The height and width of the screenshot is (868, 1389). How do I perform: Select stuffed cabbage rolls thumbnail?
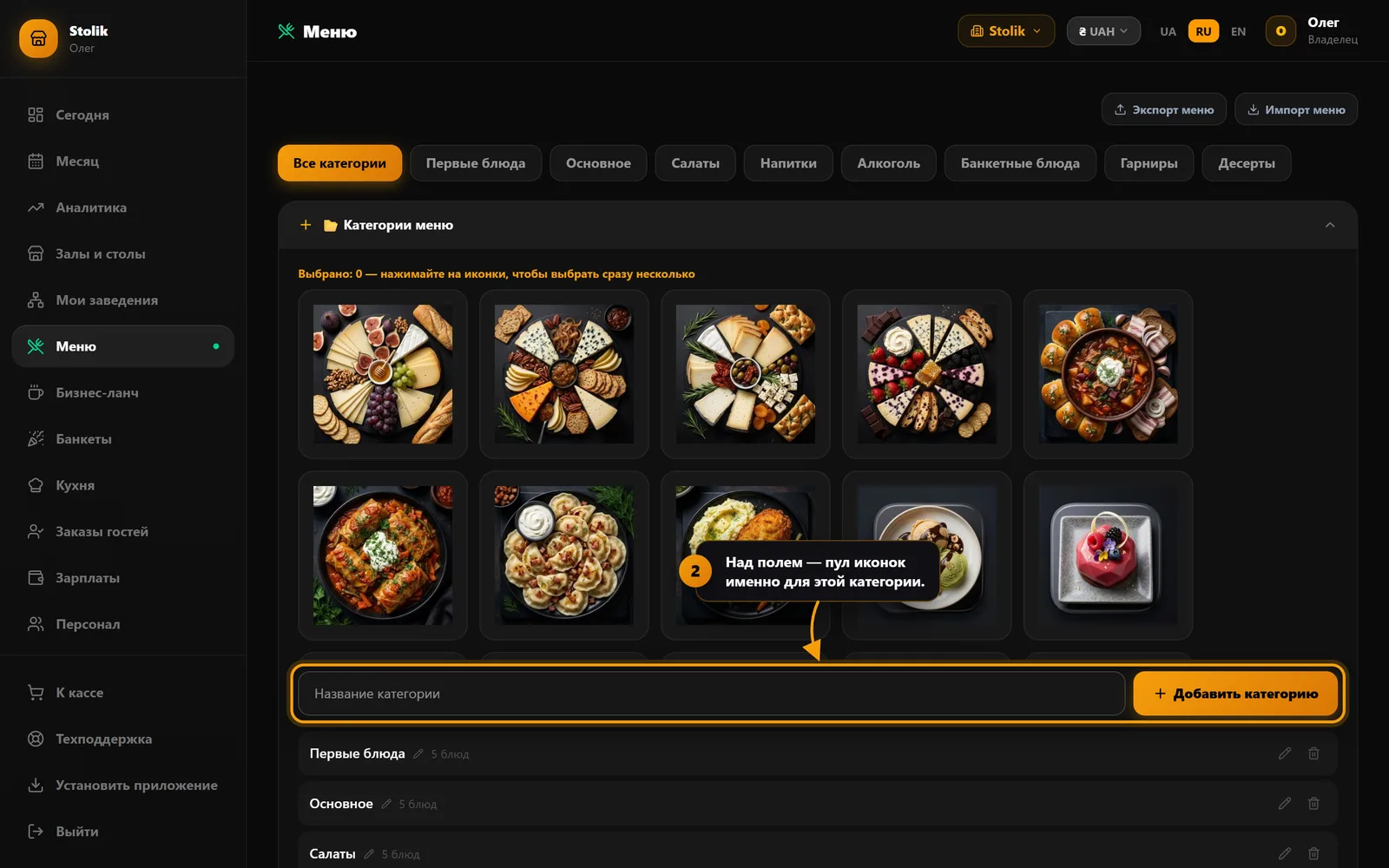[383, 556]
